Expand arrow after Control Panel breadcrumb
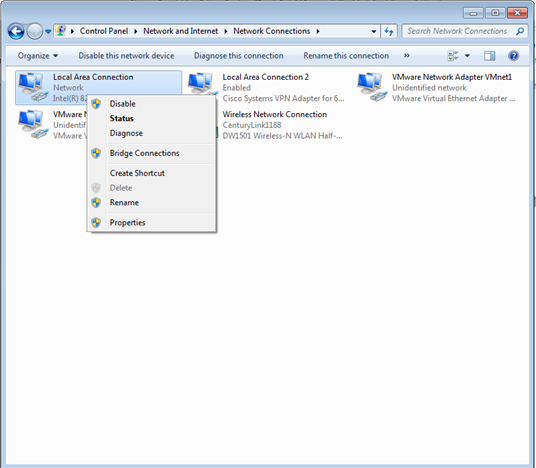This screenshot has width=536, height=468. 136,31
